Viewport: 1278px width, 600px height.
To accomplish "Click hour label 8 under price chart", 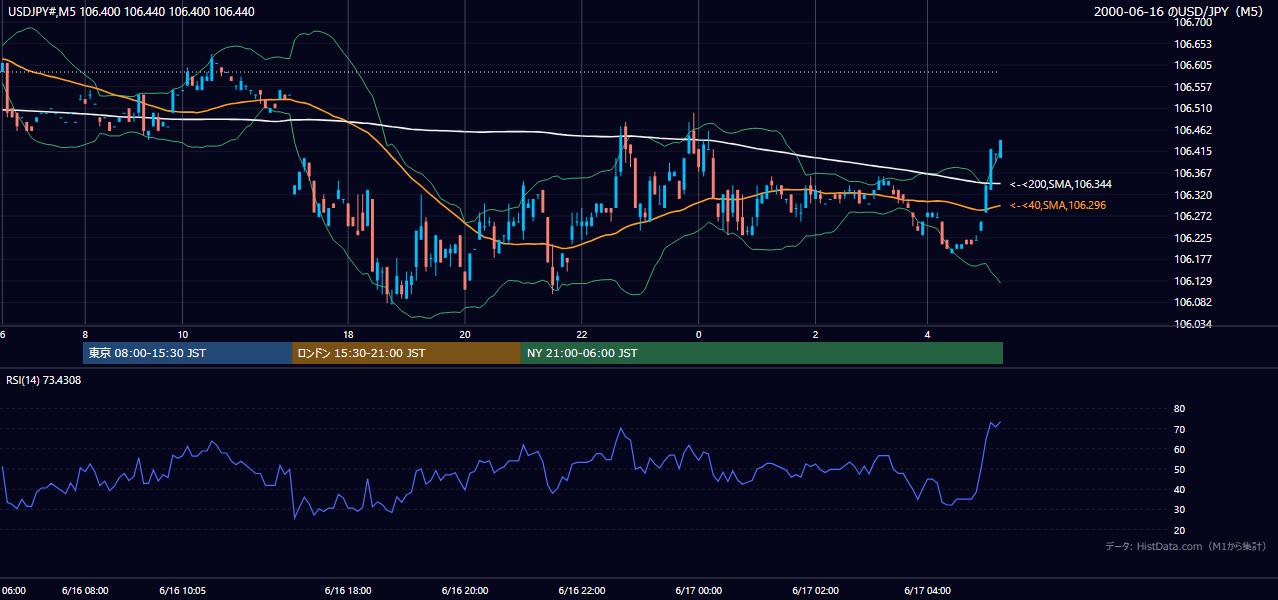I will coord(85,334).
